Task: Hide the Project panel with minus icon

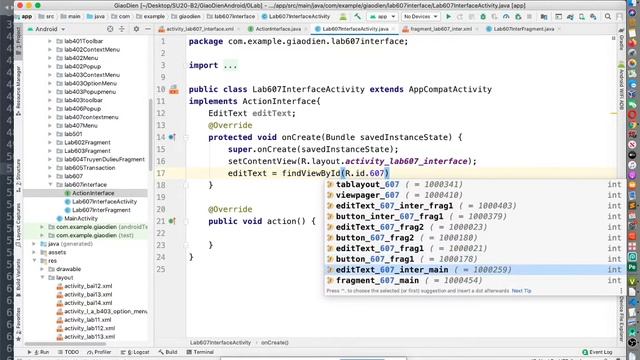Action: [x=148, y=29]
